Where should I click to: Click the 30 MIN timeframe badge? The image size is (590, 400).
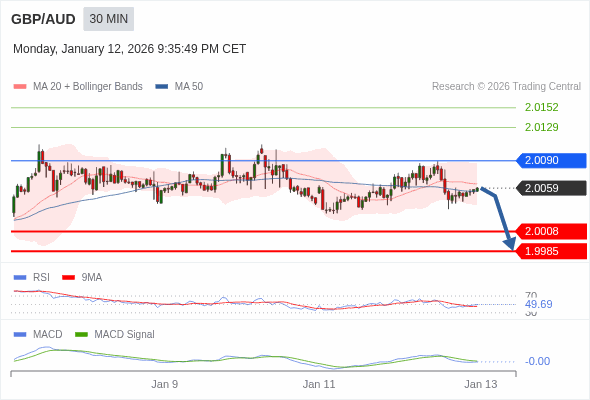click(108, 19)
